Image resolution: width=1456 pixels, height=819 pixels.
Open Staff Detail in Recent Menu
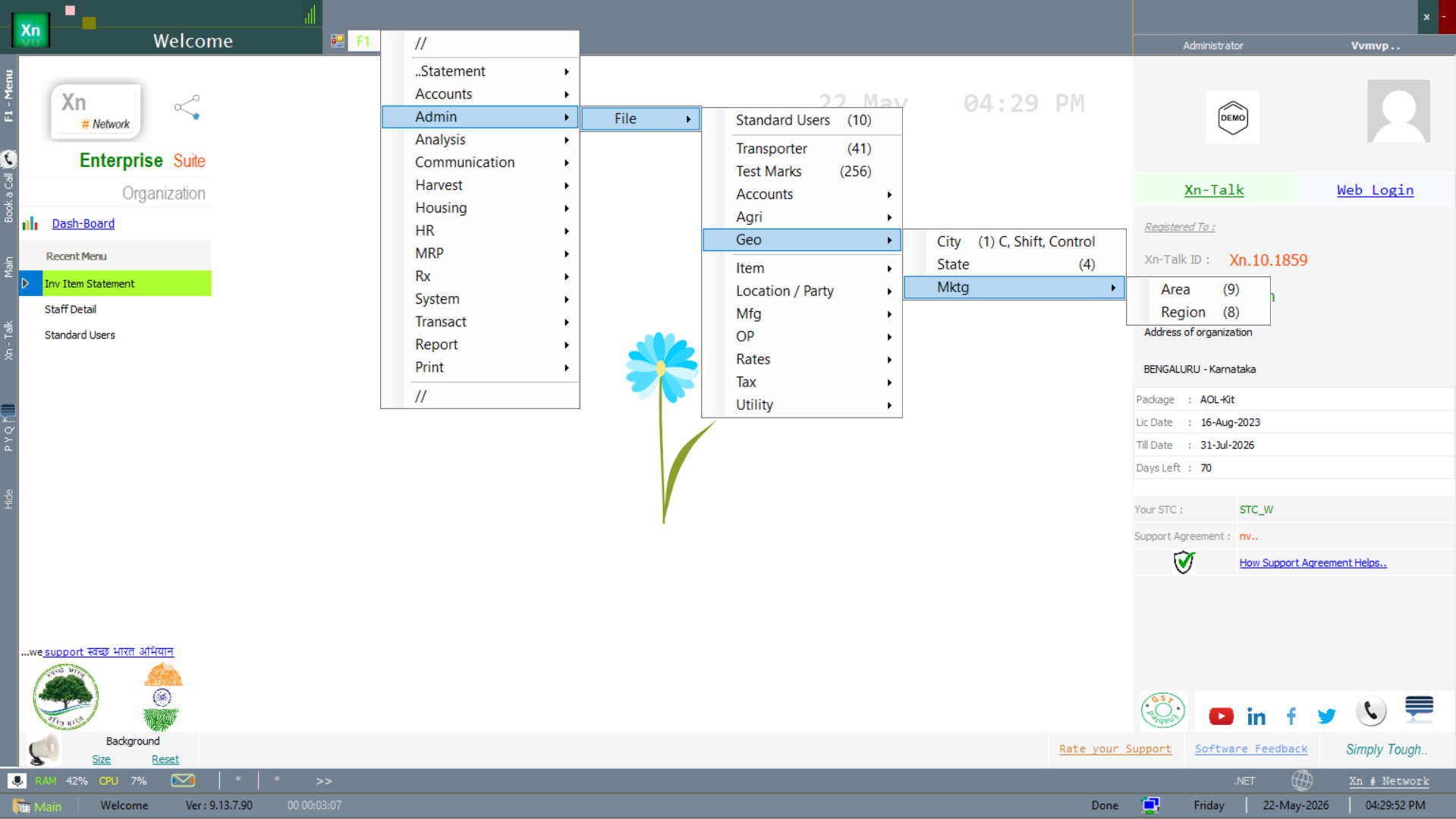71,309
